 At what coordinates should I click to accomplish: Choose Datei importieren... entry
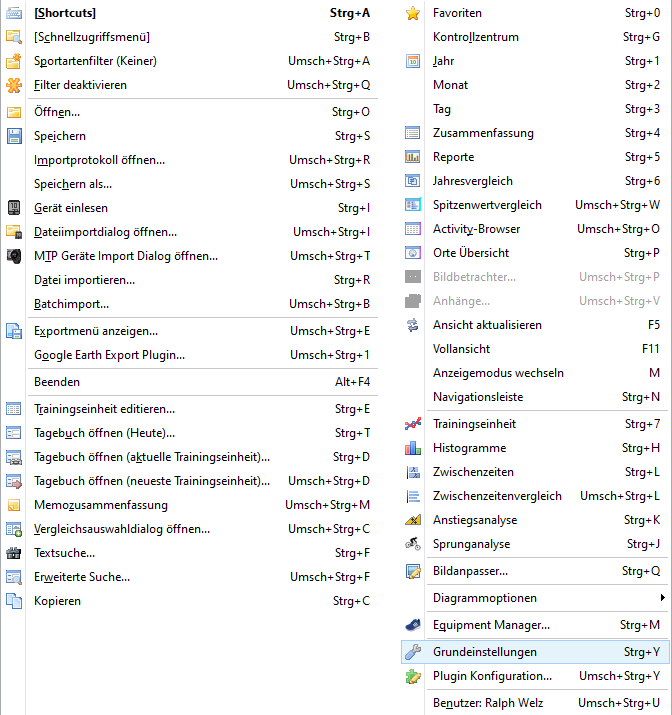pyautogui.click(x=190, y=280)
